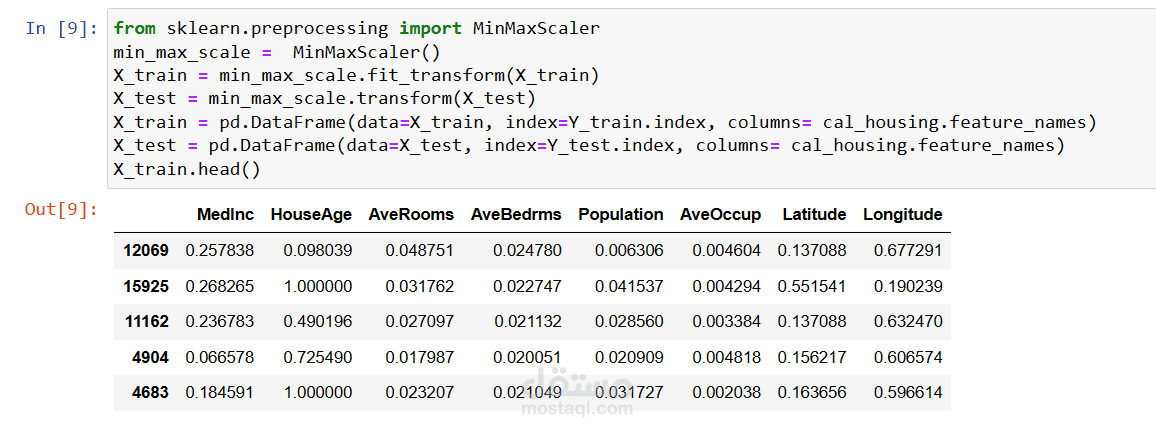Place cursor on the X_train.head() line
Viewport: 1156px width, 427px height.
point(186,170)
